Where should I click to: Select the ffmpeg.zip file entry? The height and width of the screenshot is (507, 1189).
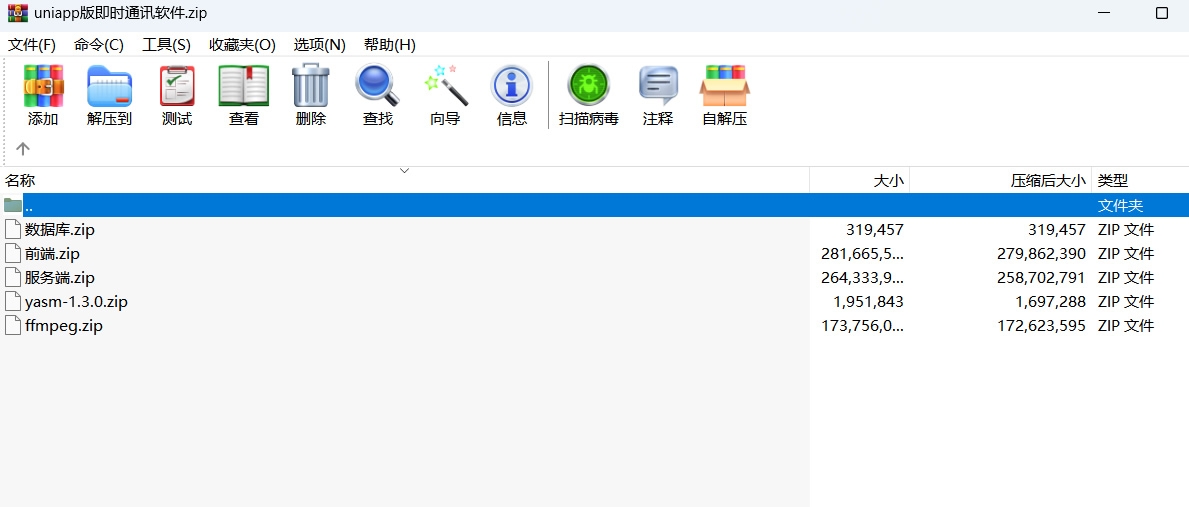pos(64,326)
